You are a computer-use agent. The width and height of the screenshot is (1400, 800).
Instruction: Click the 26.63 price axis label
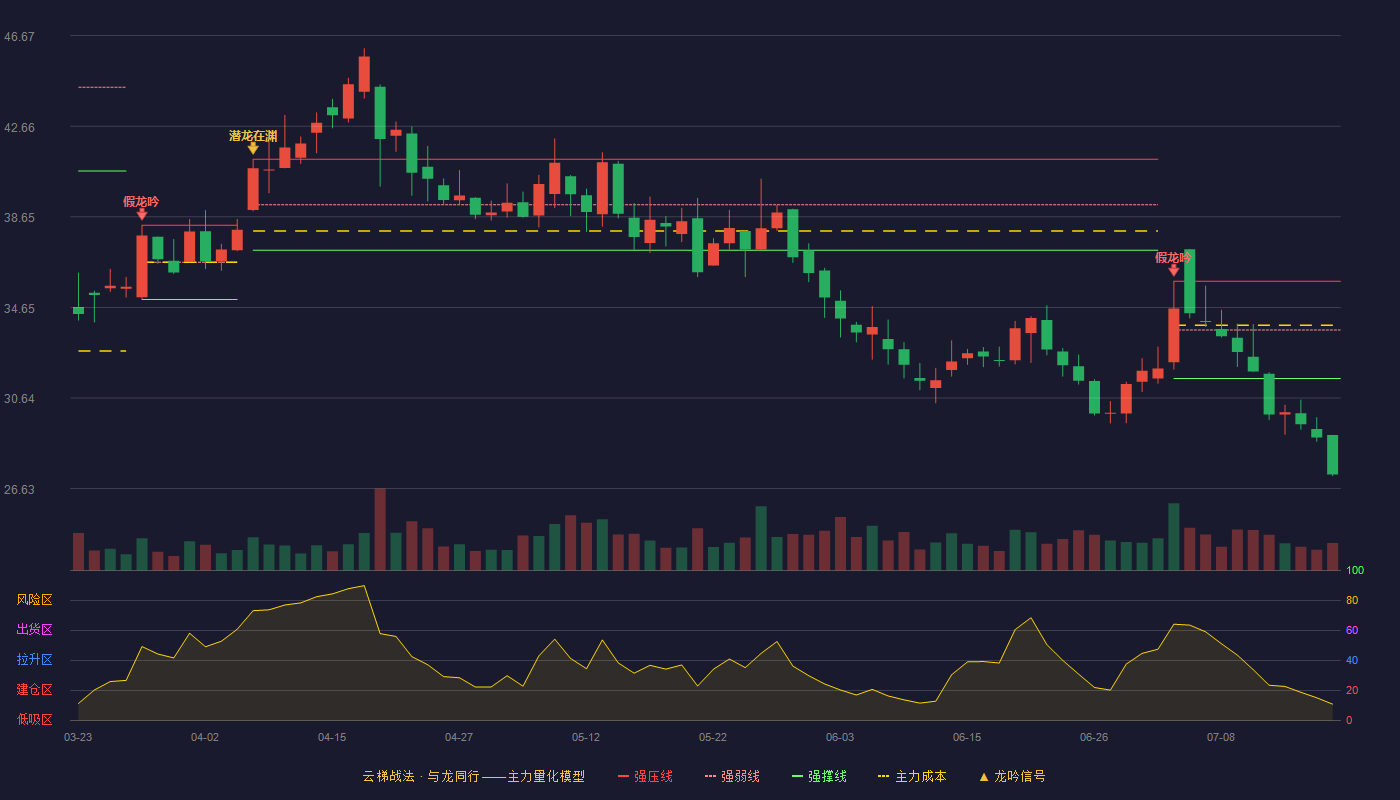(x=19, y=490)
